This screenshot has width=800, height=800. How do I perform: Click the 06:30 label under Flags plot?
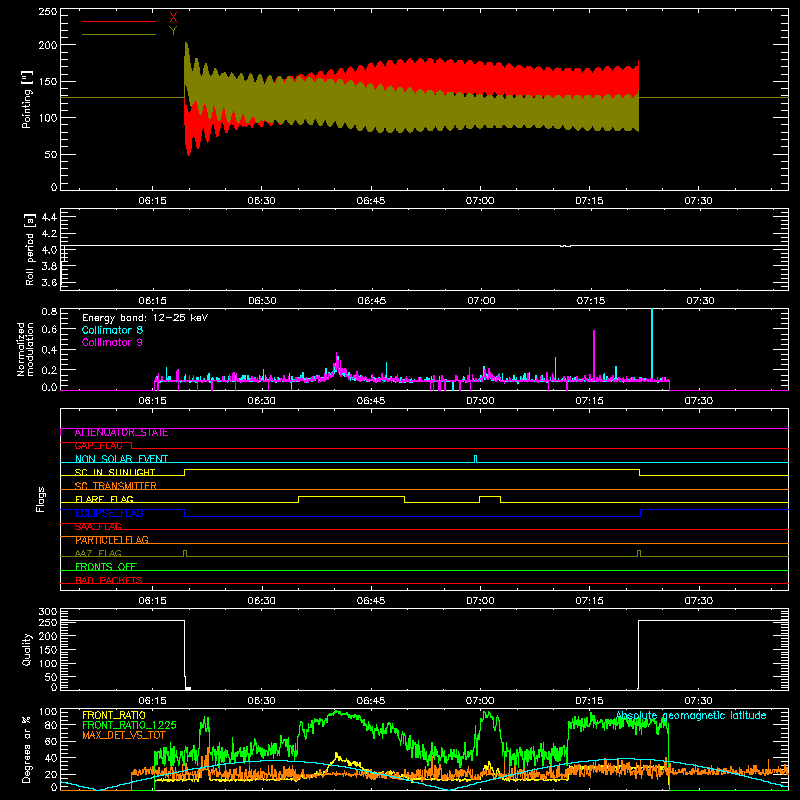(x=262, y=601)
